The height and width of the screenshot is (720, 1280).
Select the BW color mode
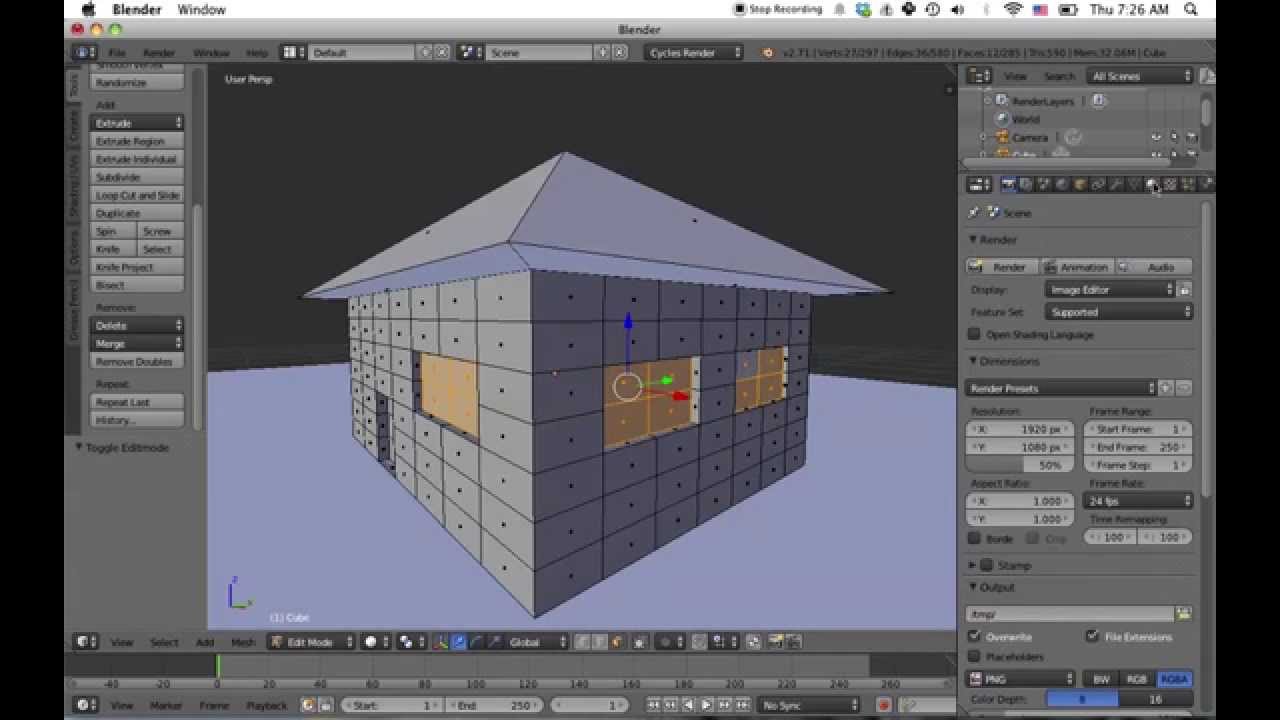click(1101, 679)
